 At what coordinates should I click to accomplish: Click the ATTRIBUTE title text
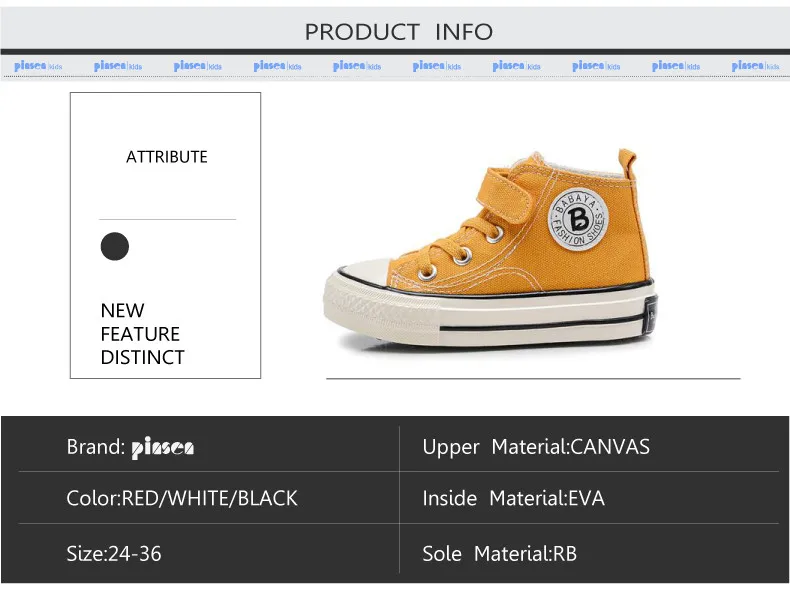click(x=167, y=157)
